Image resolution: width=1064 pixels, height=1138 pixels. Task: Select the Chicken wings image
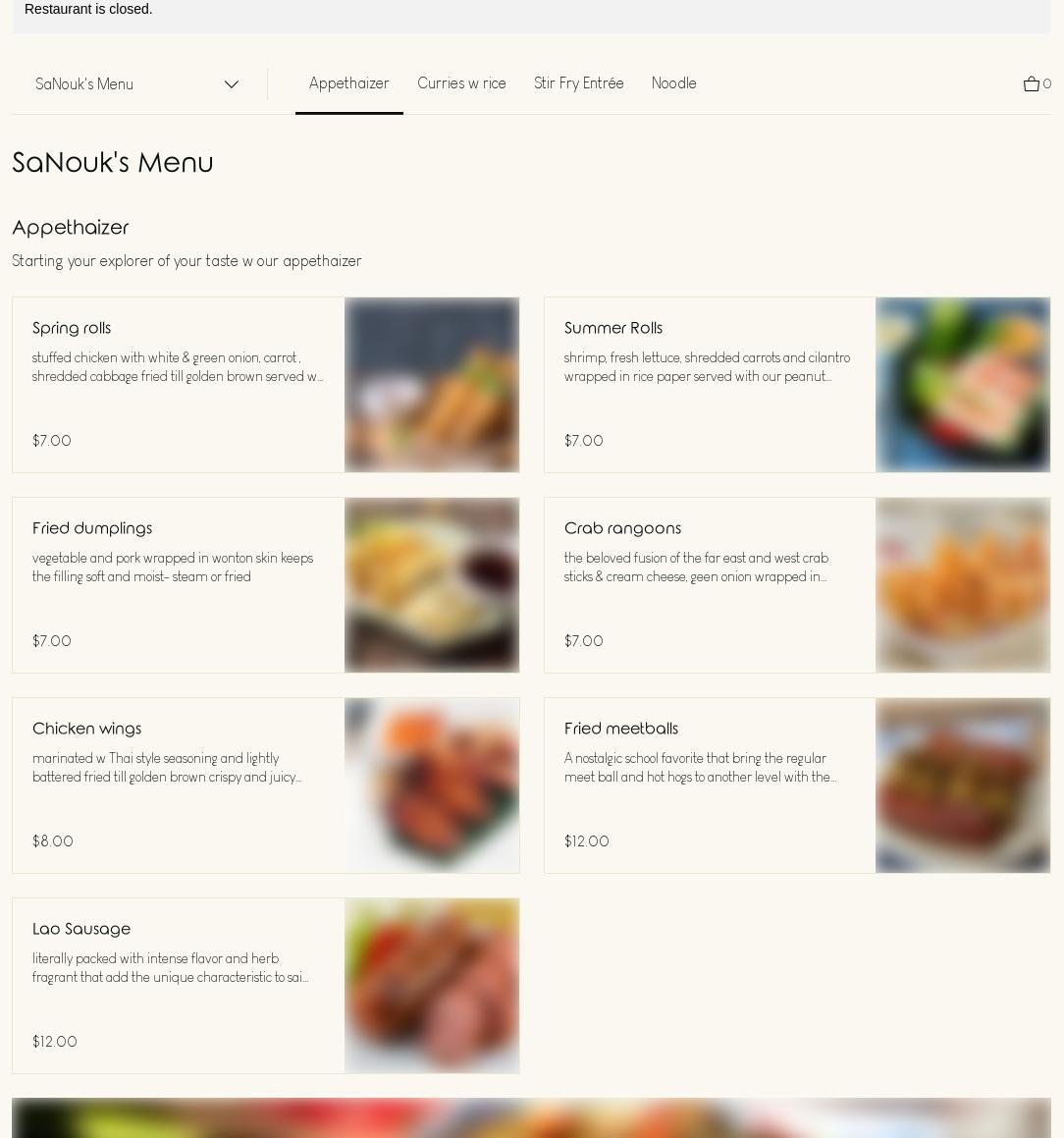point(432,786)
